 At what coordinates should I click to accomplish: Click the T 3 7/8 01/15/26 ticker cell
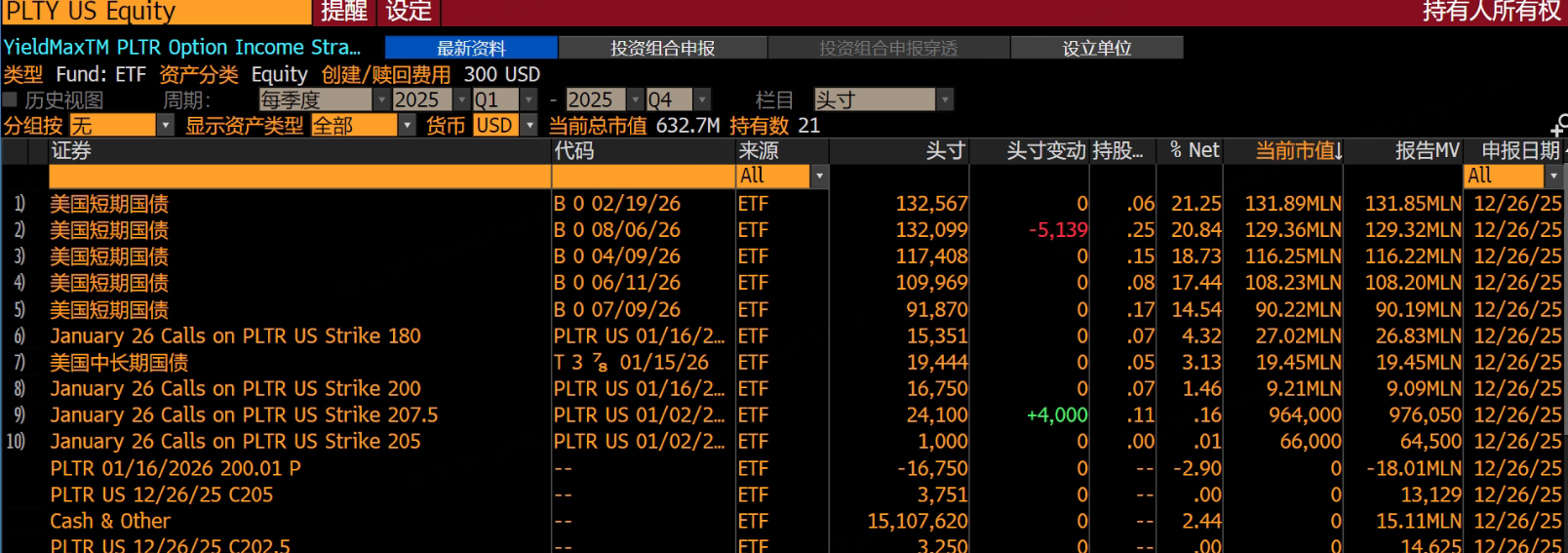[x=631, y=362]
